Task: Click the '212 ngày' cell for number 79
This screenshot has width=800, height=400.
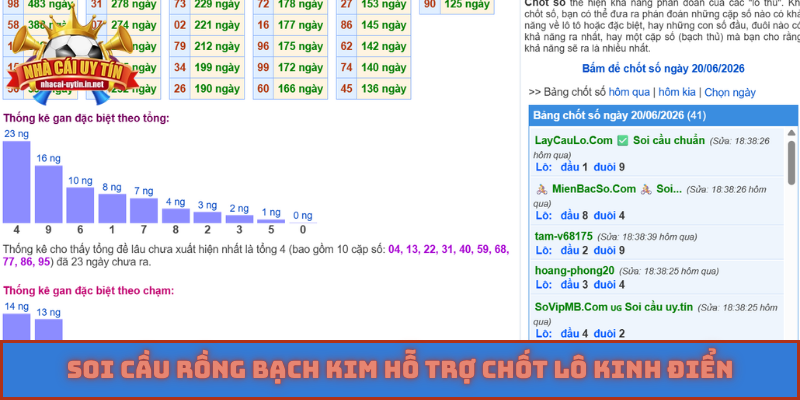Action: [217, 46]
